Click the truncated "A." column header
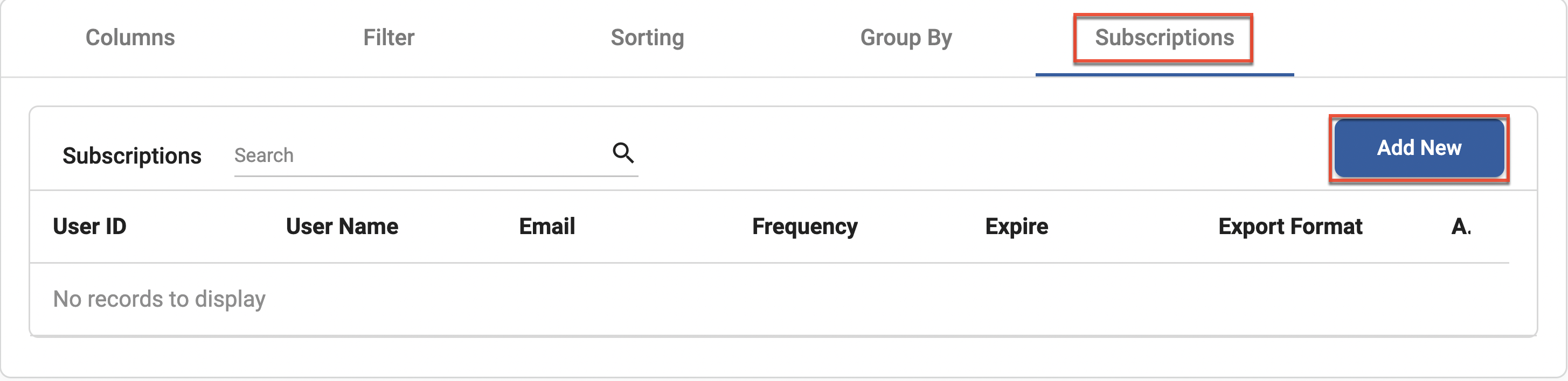1568x381 pixels. [x=1461, y=227]
